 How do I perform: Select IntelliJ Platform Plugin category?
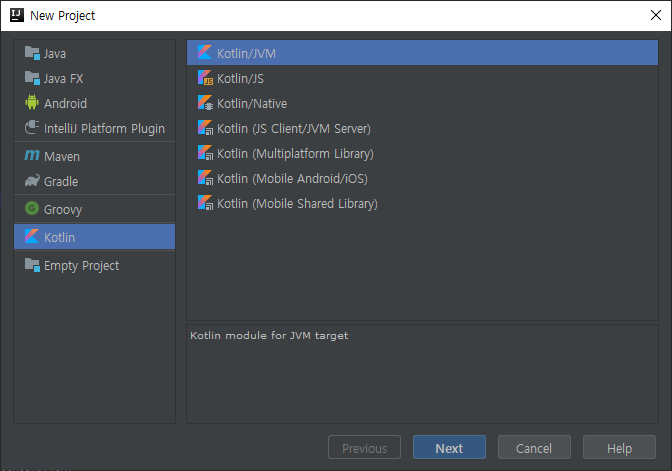(x=94, y=128)
